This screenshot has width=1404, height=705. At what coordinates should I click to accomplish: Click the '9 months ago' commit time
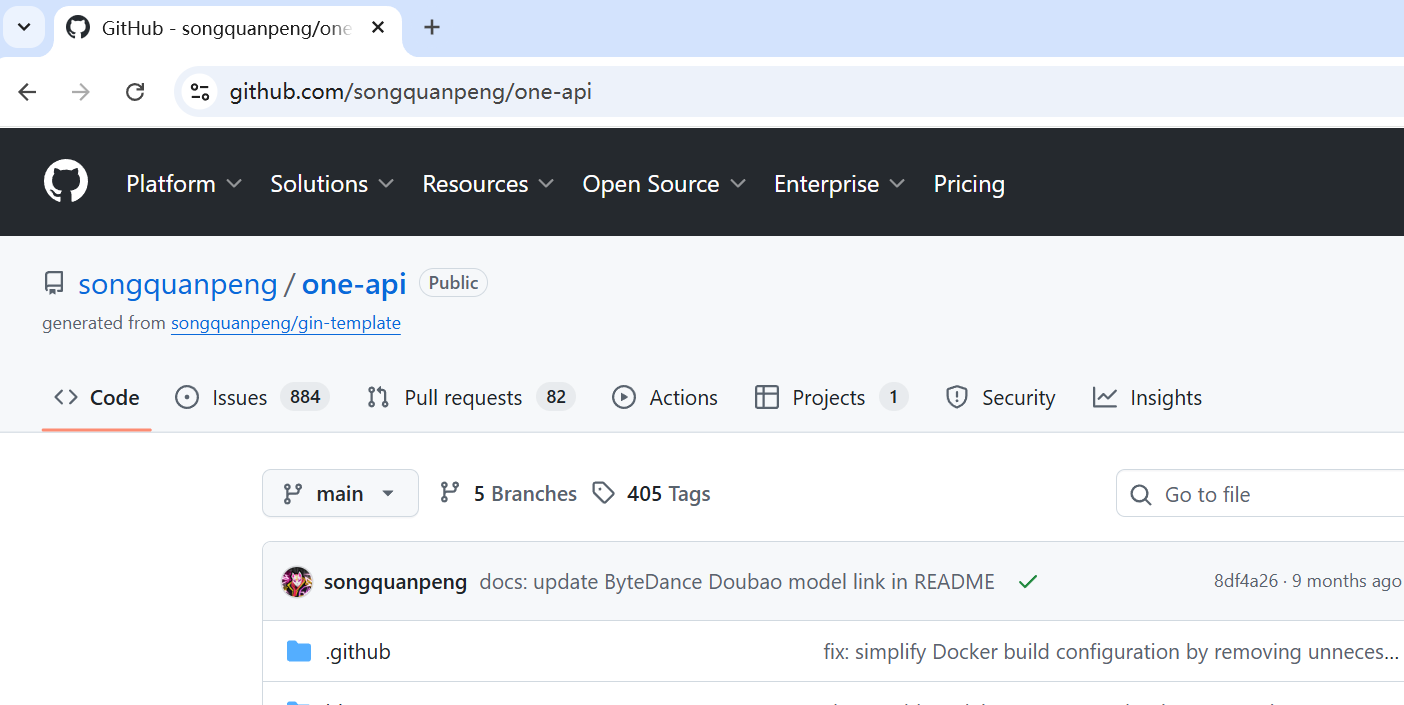1346,581
